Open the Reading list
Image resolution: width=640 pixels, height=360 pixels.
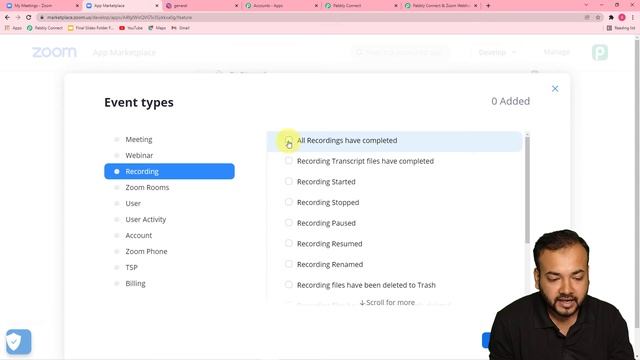pyautogui.click(x=621, y=28)
